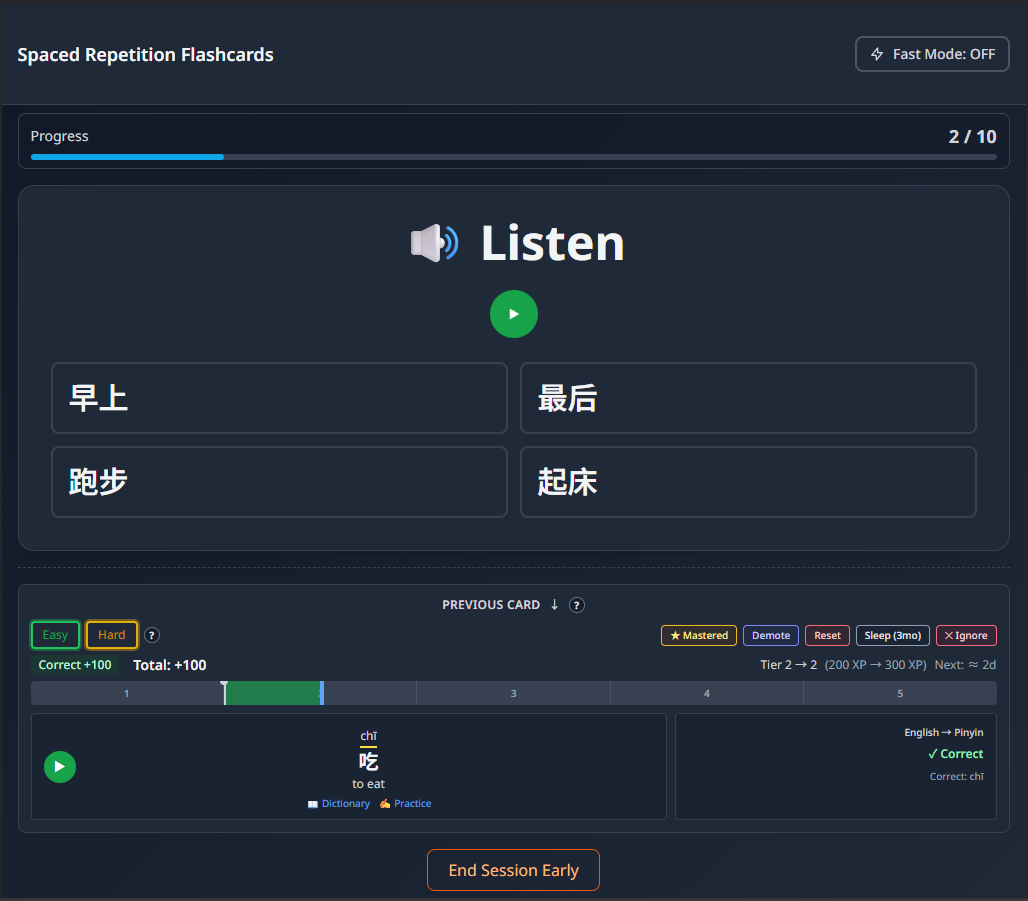The width and height of the screenshot is (1028, 901).
Task: Open help icon next to Previous Card
Action: [x=576, y=605]
